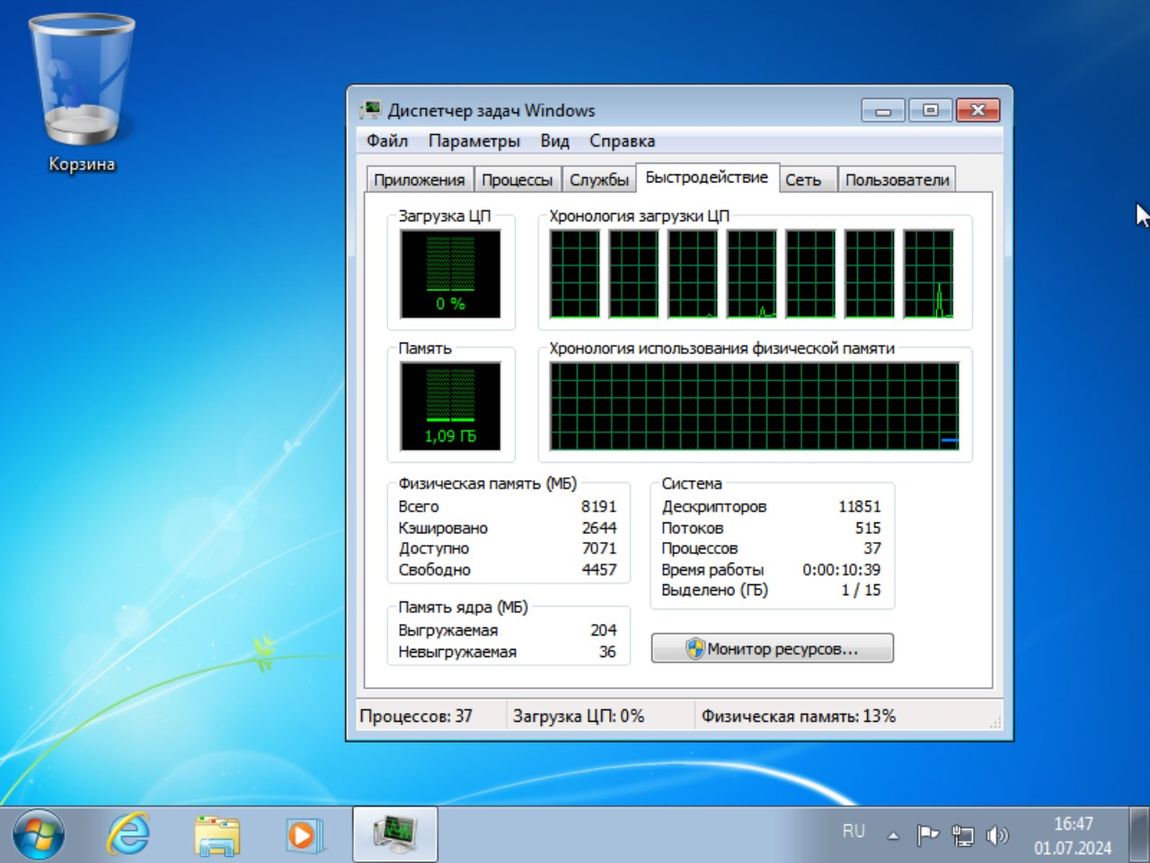Switch to the Процессы tab
This screenshot has width=1150, height=863.
tap(517, 179)
